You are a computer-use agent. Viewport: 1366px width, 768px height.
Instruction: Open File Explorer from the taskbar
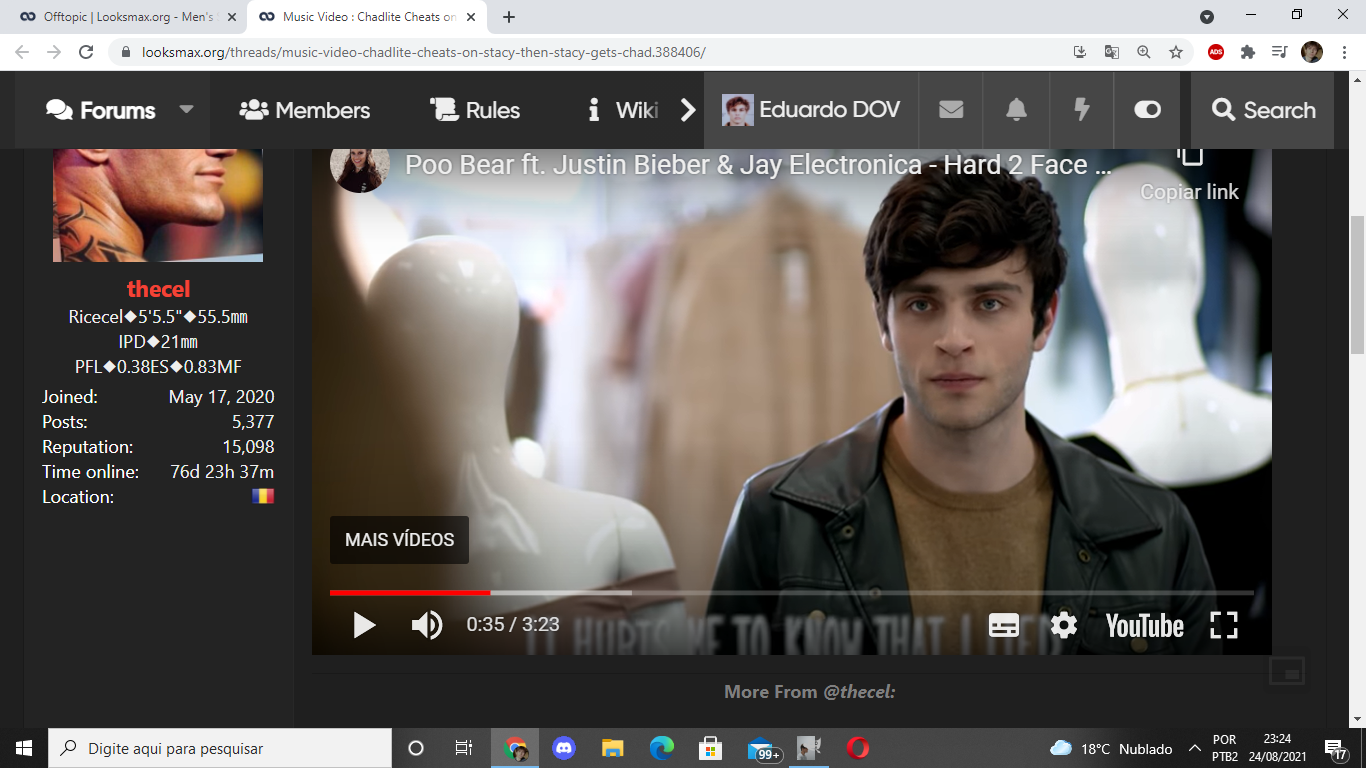(x=612, y=748)
